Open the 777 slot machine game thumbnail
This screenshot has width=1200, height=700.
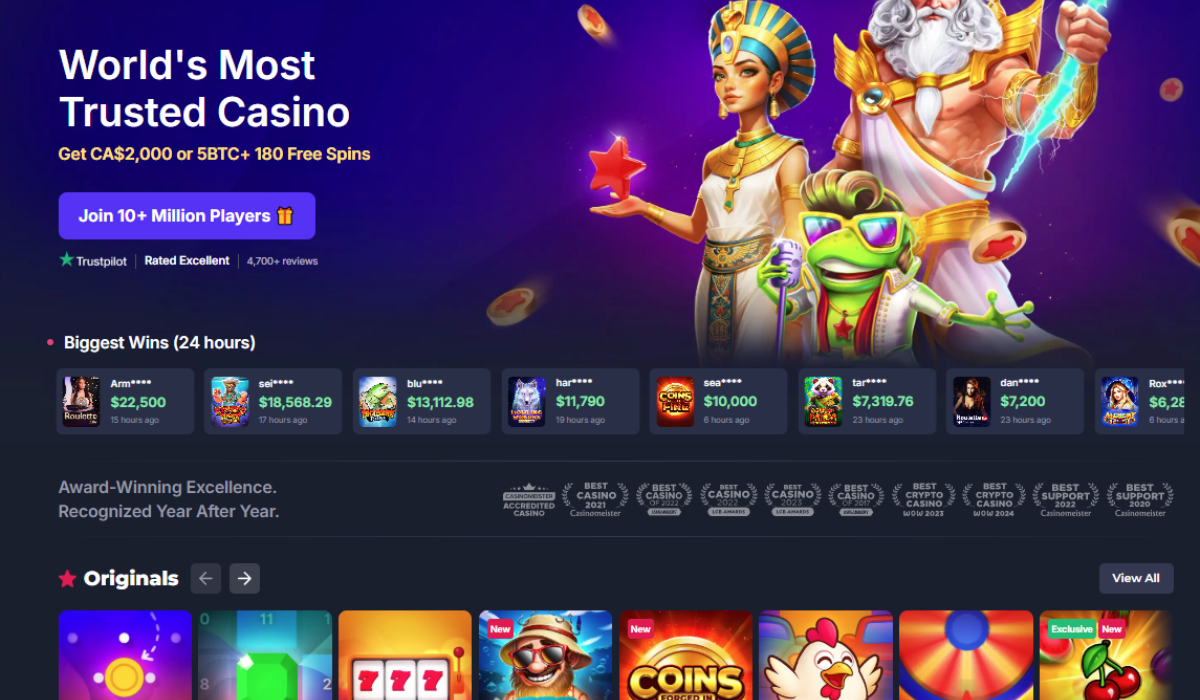click(405, 656)
